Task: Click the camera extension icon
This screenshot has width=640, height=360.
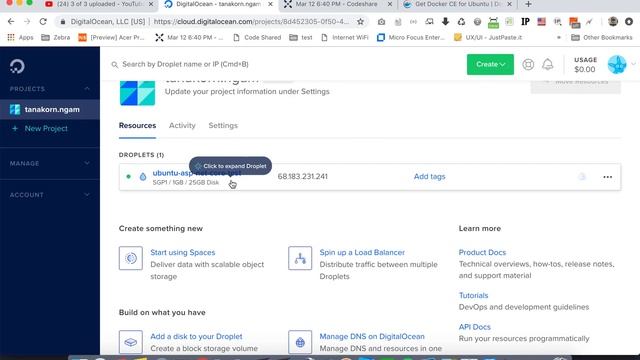Action: [381, 22]
